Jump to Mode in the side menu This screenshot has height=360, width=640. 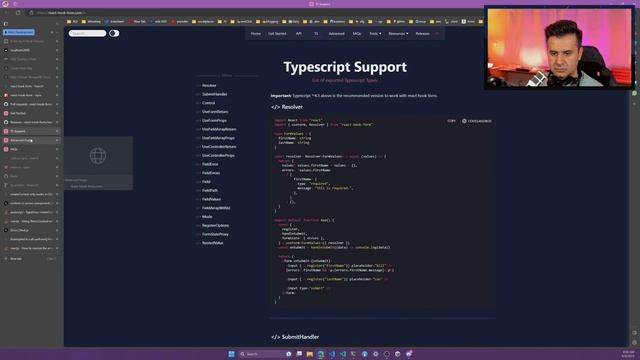click(207, 217)
